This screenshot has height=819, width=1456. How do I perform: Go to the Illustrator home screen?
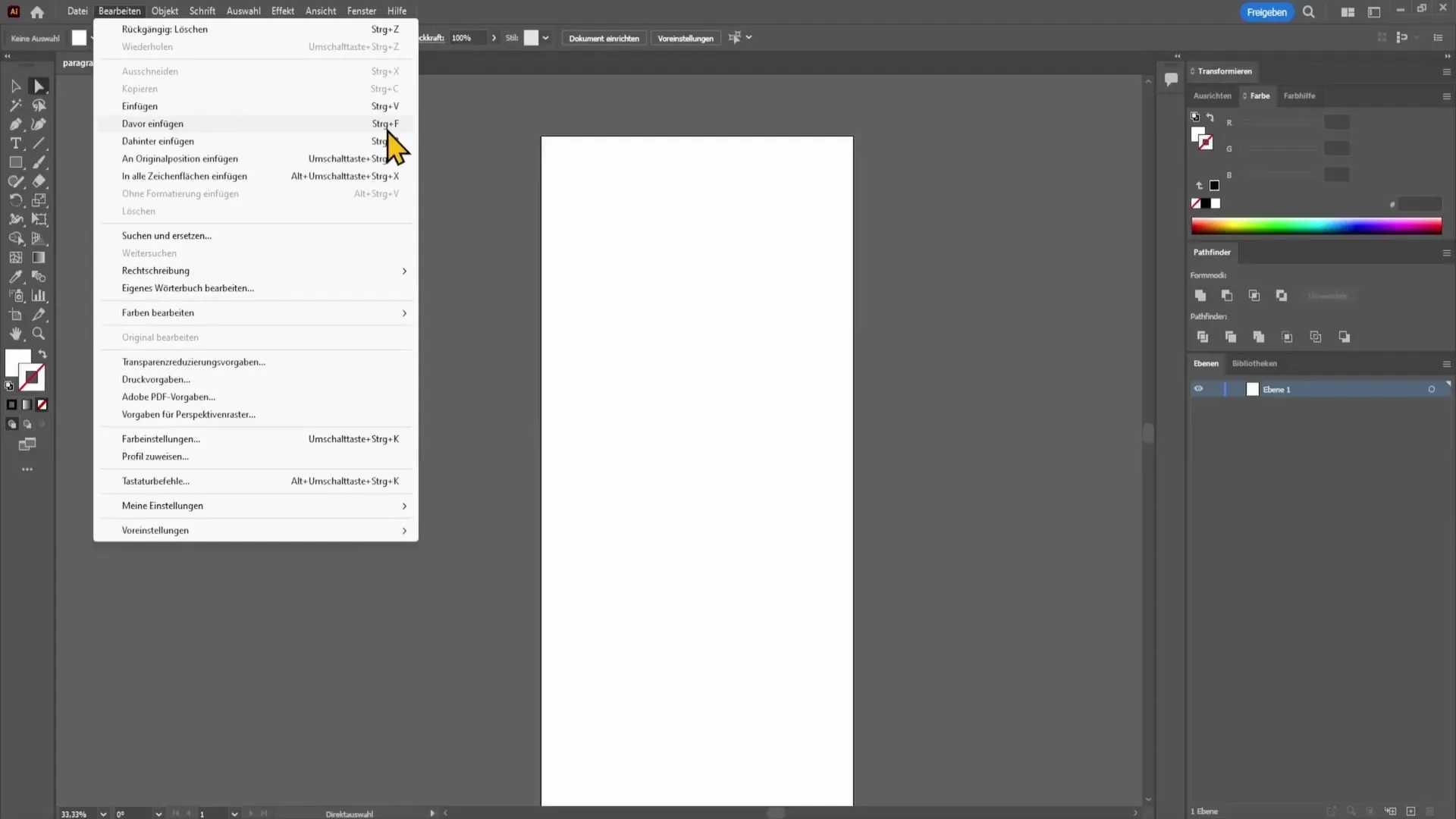[x=37, y=11]
